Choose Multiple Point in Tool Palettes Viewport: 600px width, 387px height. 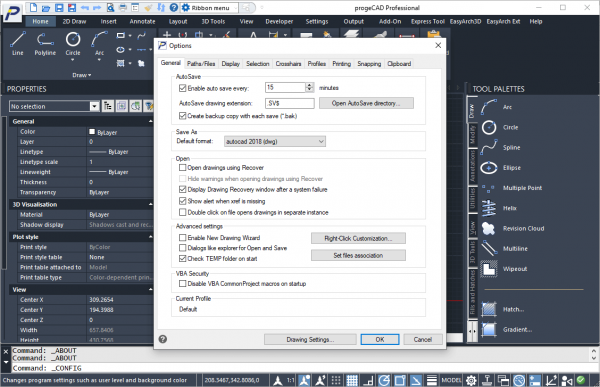click(512, 188)
